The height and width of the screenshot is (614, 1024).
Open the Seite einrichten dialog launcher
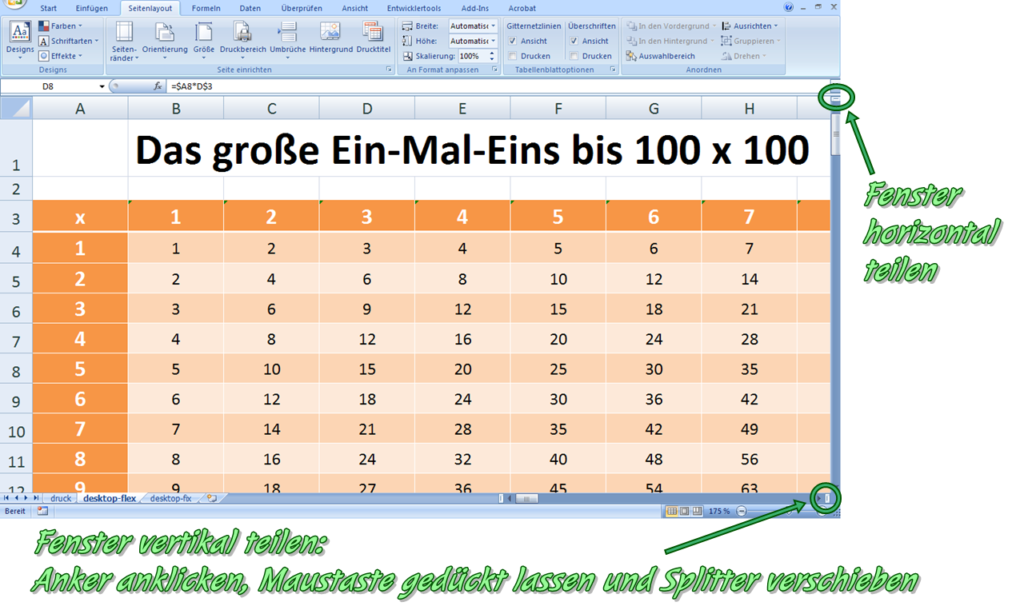tap(388, 69)
